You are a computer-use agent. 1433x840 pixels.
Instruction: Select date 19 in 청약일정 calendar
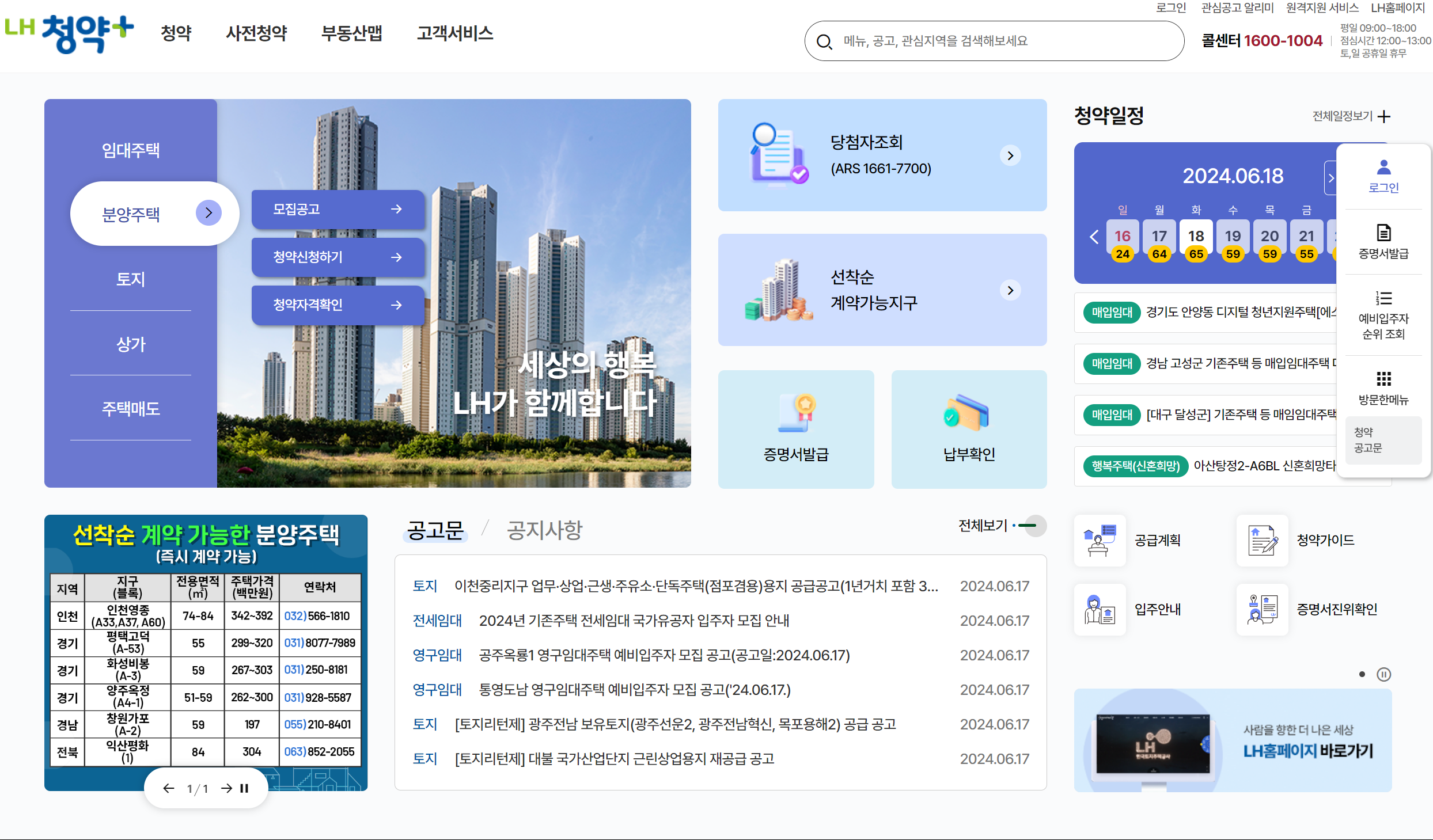click(1233, 236)
